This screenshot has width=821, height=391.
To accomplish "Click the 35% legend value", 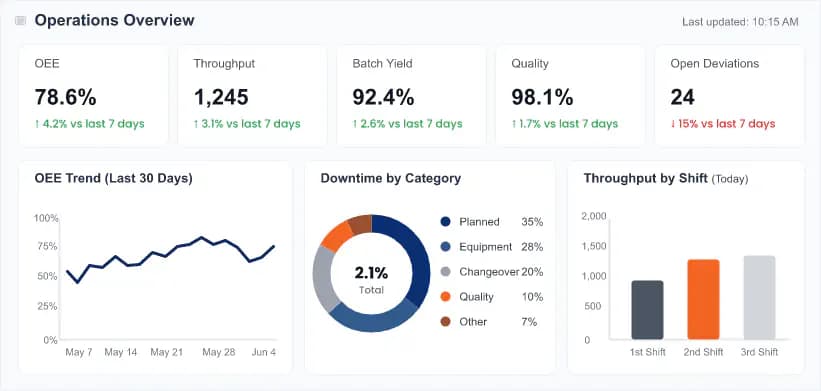I will click(532, 222).
